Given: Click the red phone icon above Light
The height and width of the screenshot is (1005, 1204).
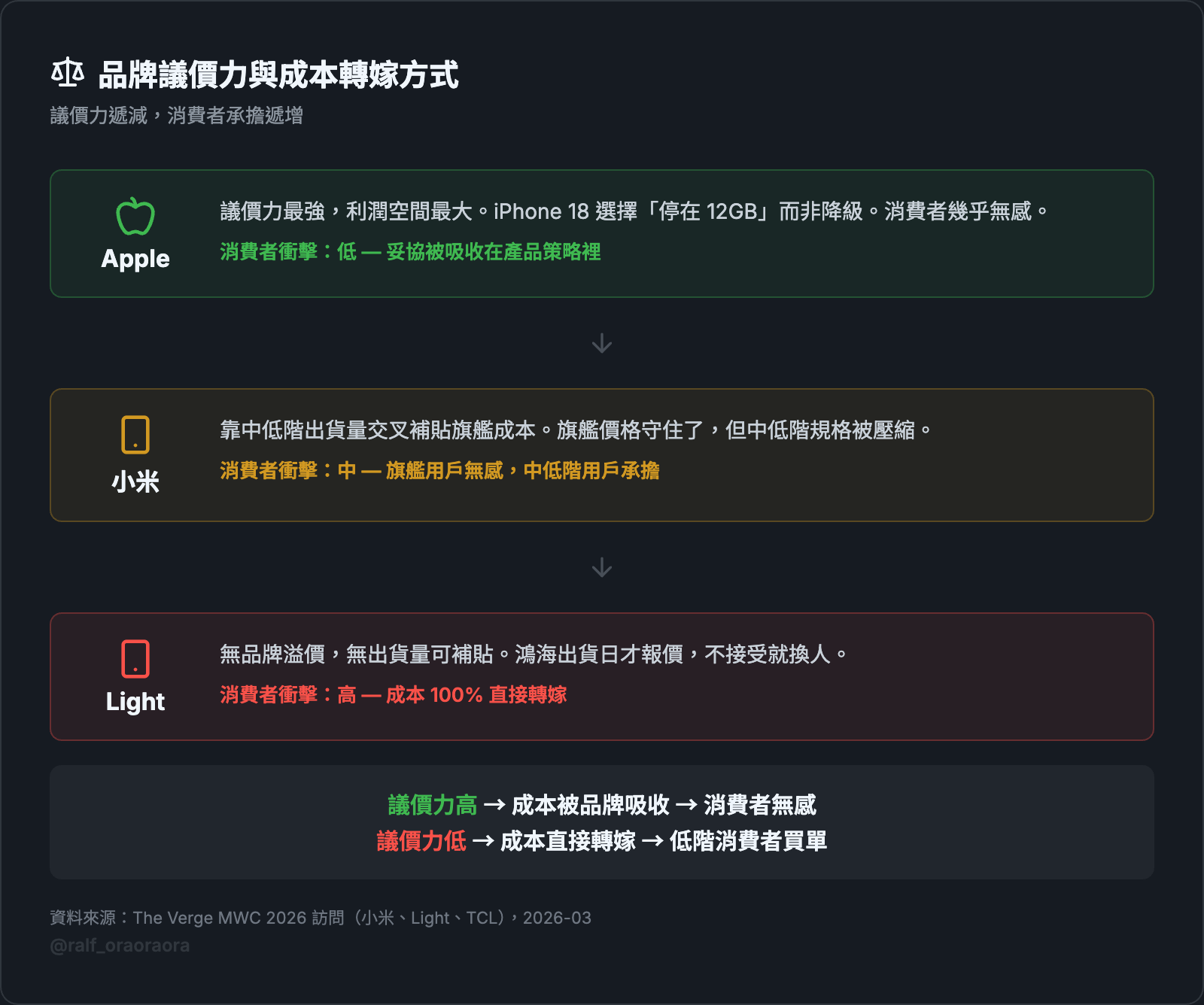Looking at the screenshot, I should point(135,659).
